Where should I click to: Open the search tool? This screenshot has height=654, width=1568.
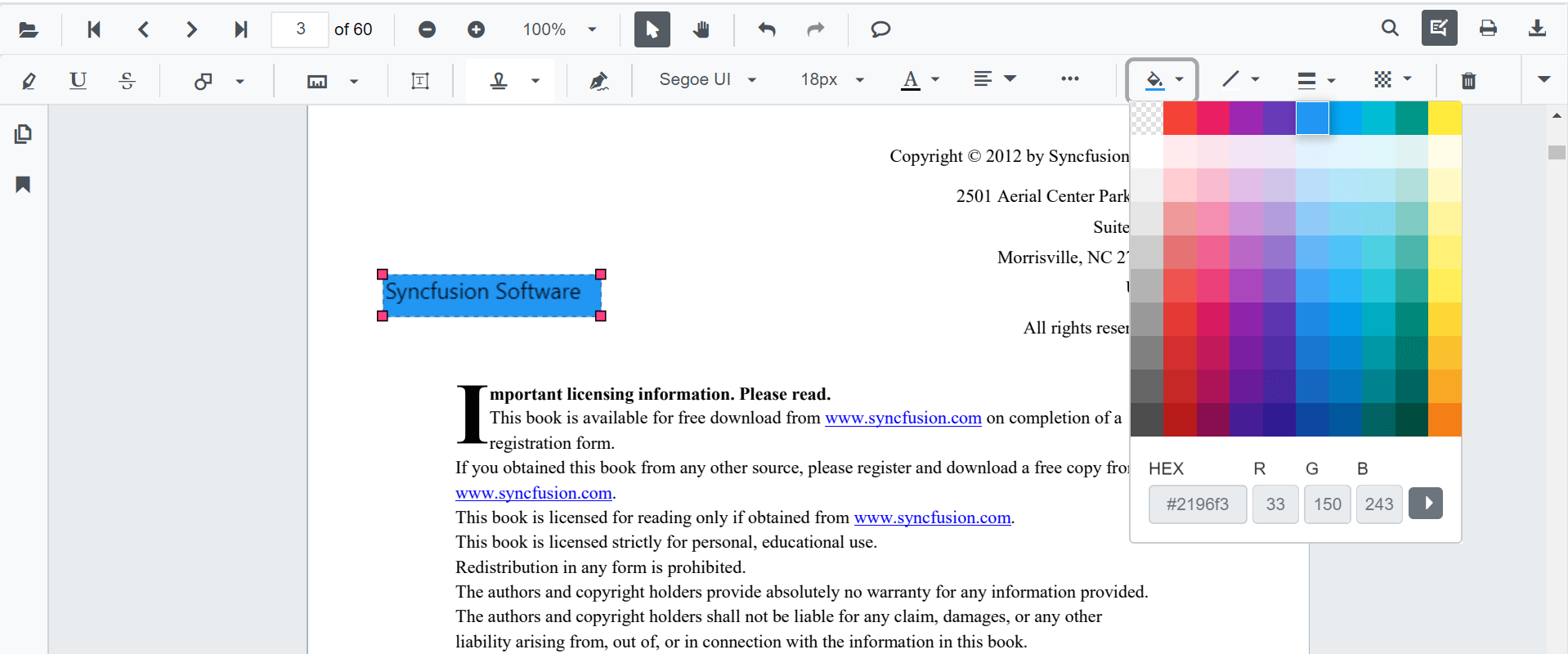pos(1390,28)
